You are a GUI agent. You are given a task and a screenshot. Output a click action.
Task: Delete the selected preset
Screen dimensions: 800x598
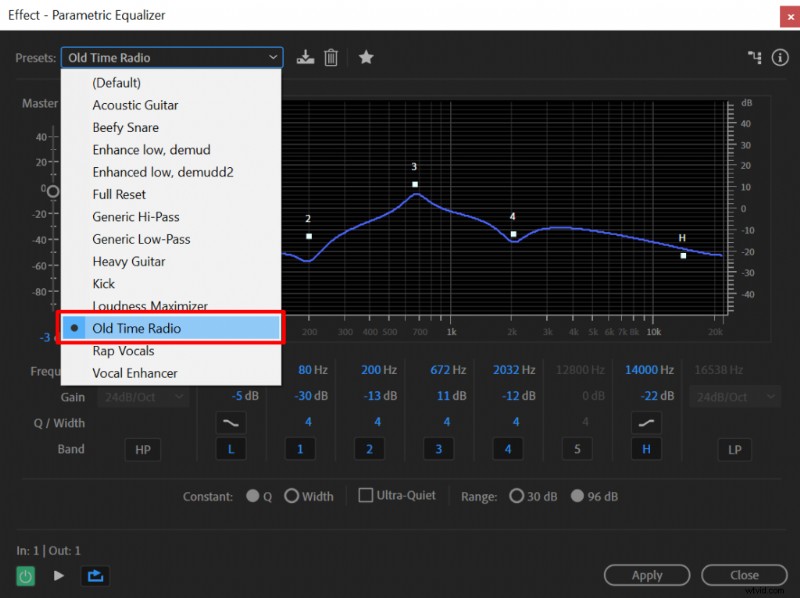point(332,57)
